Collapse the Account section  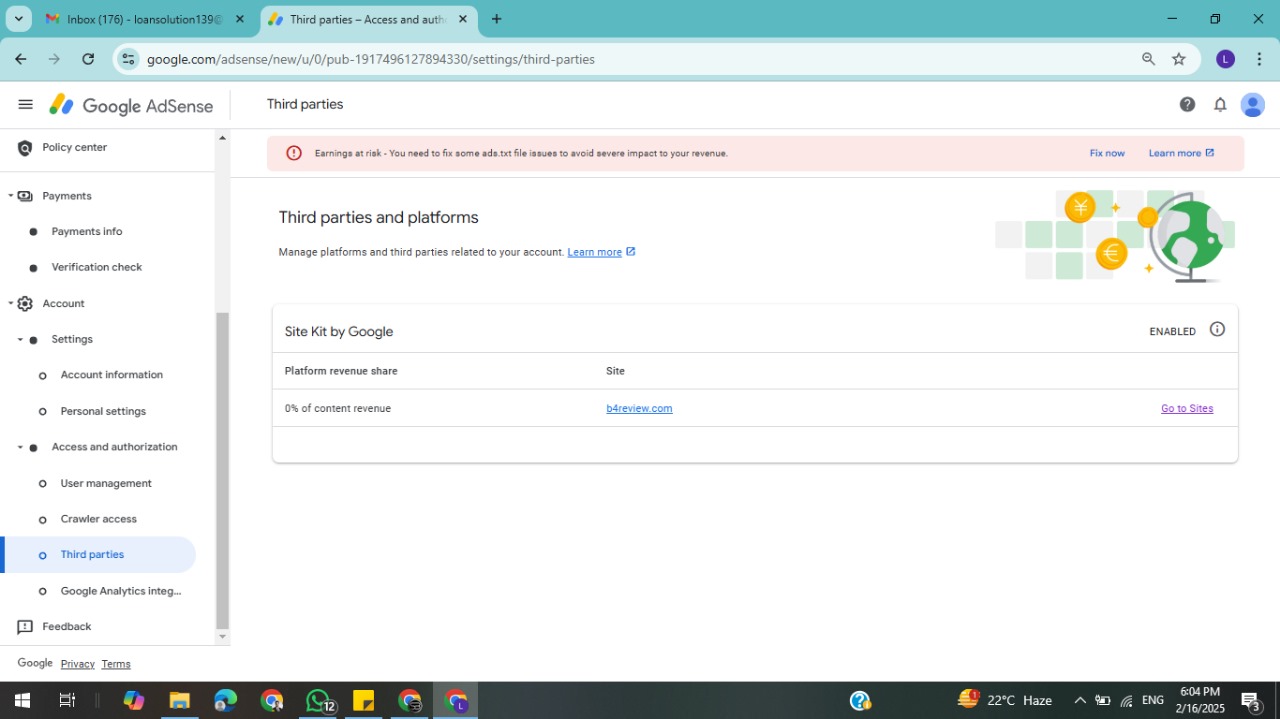click(x=11, y=304)
